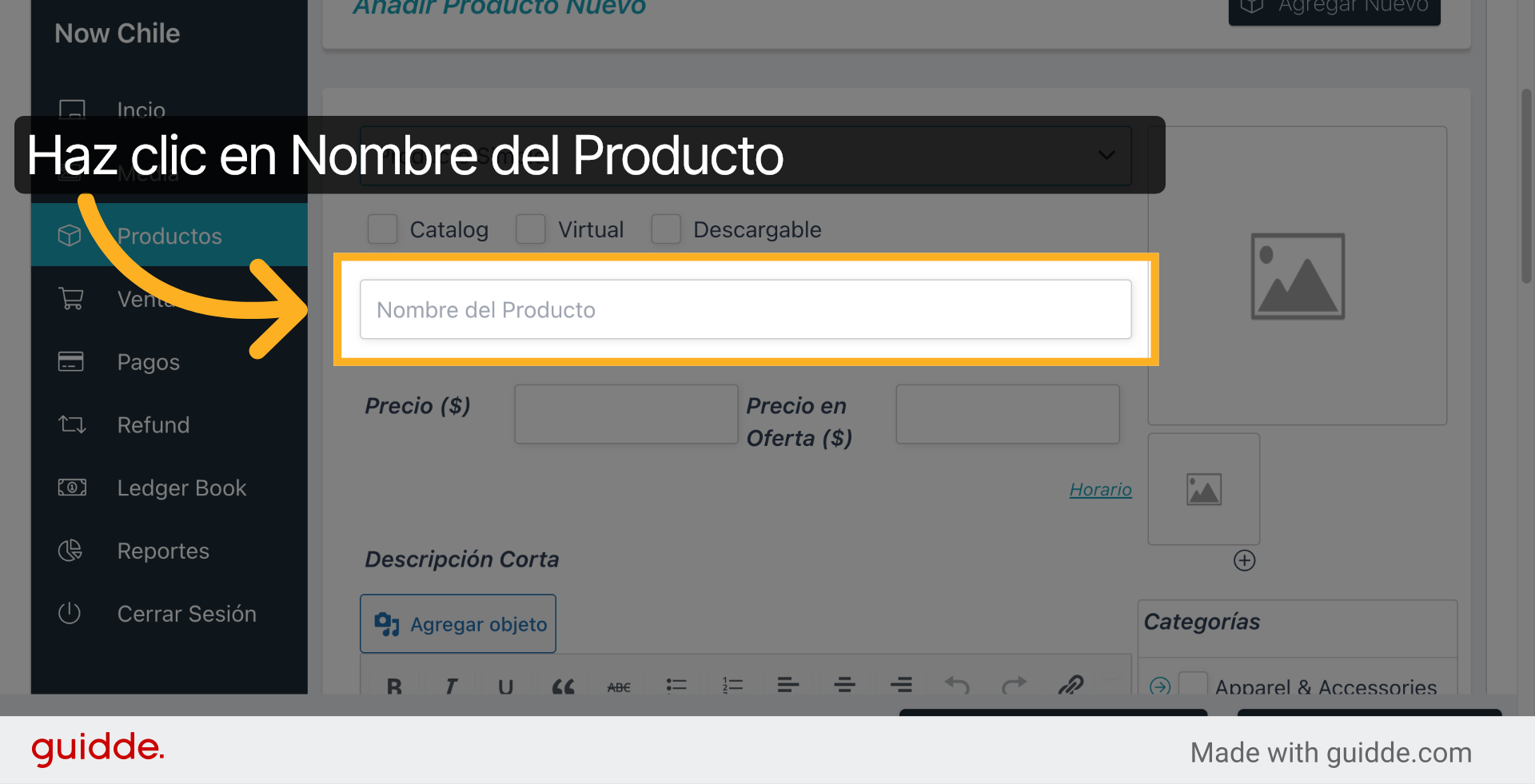The height and width of the screenshot is (784, 1535).
Task: Open Productos in the sidebar
Action: [169, 236]
